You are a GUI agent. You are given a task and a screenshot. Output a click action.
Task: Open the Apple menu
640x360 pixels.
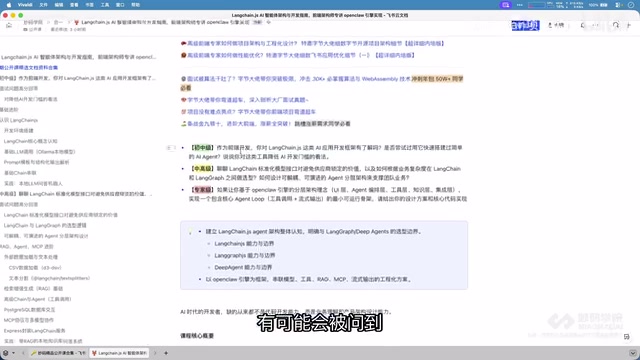(x=9, y=5)
